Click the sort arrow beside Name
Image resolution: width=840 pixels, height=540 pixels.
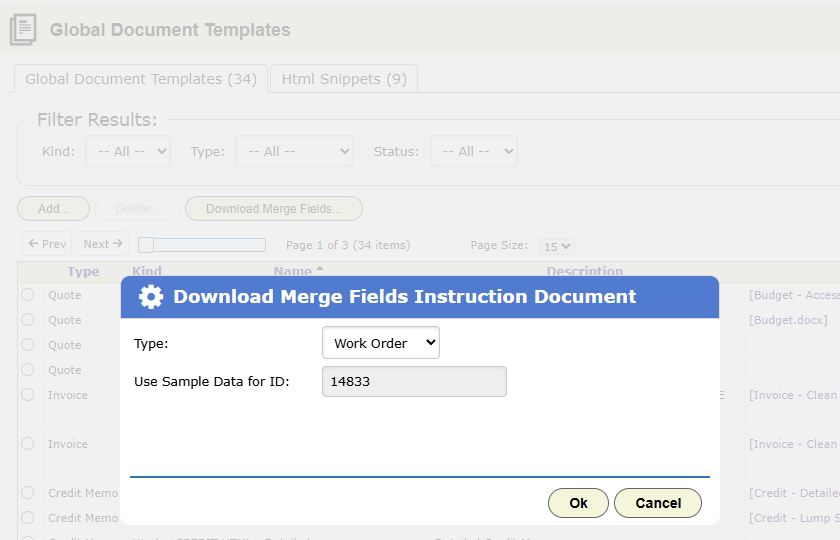coord(320,269)
